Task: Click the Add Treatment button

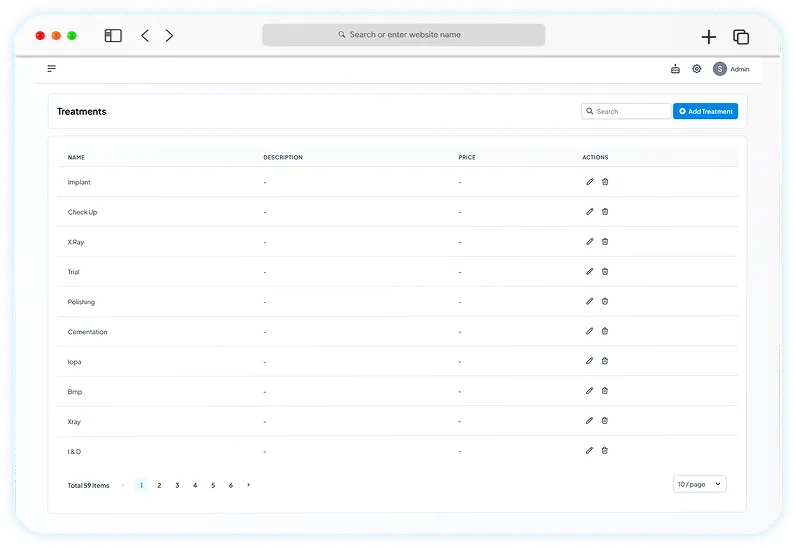Action: pyautogui.click(x=705, y=111)
